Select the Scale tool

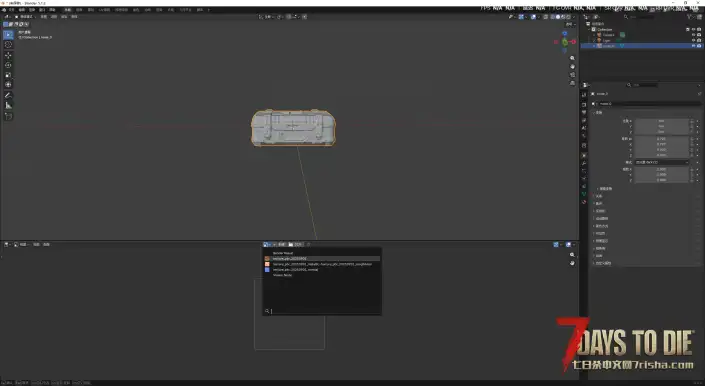(8, 75)
